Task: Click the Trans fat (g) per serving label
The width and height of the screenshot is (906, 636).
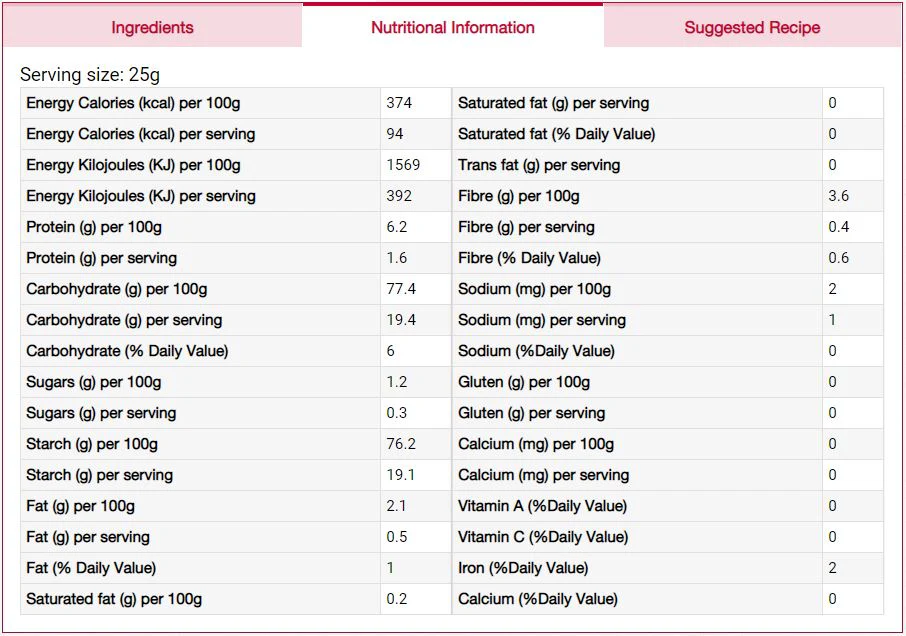Action: [x=539, y=165]
